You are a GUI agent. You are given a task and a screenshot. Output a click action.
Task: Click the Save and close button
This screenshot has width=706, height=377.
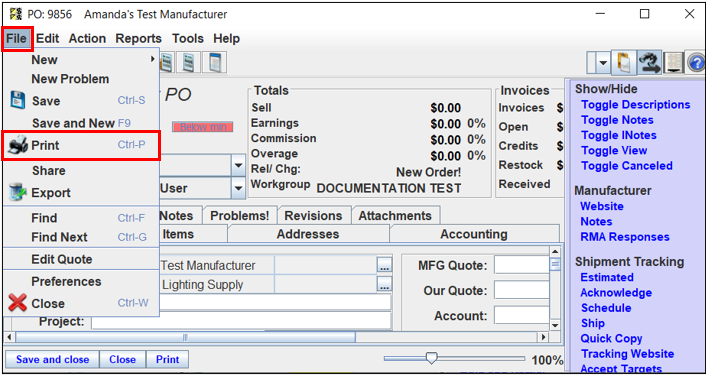click(52, 359)
